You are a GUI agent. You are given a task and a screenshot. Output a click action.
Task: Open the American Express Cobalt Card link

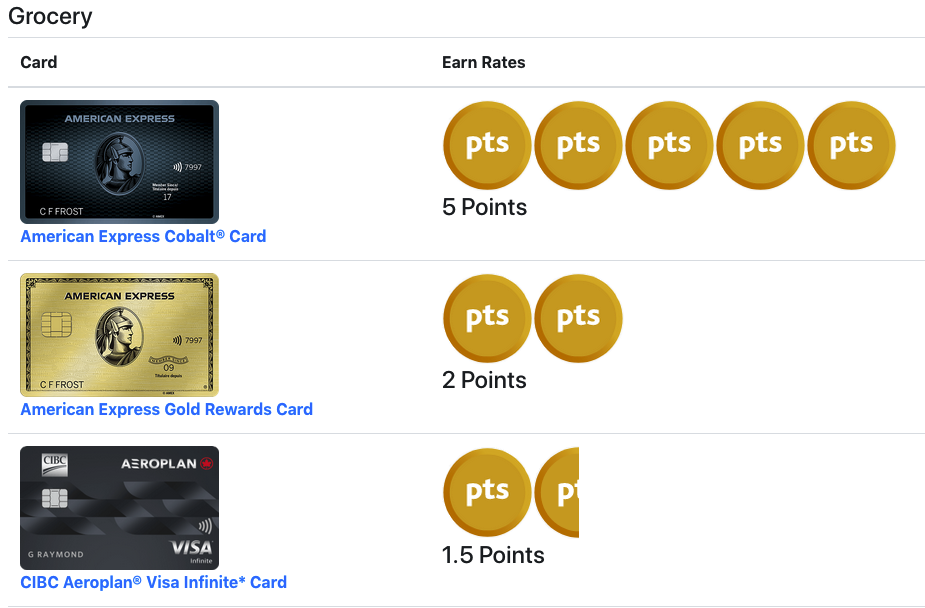coord(143,236)
